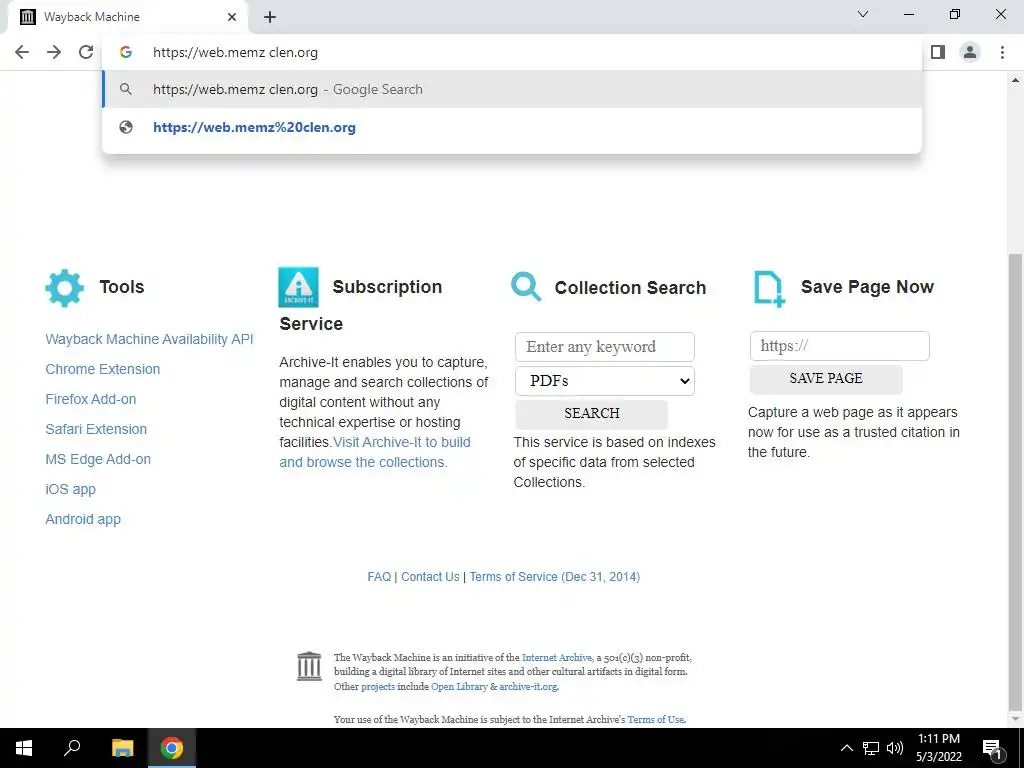This screenshot has height=768, width=1024.
Task: Open a new tab with the plus button
Action: (270, 17)
